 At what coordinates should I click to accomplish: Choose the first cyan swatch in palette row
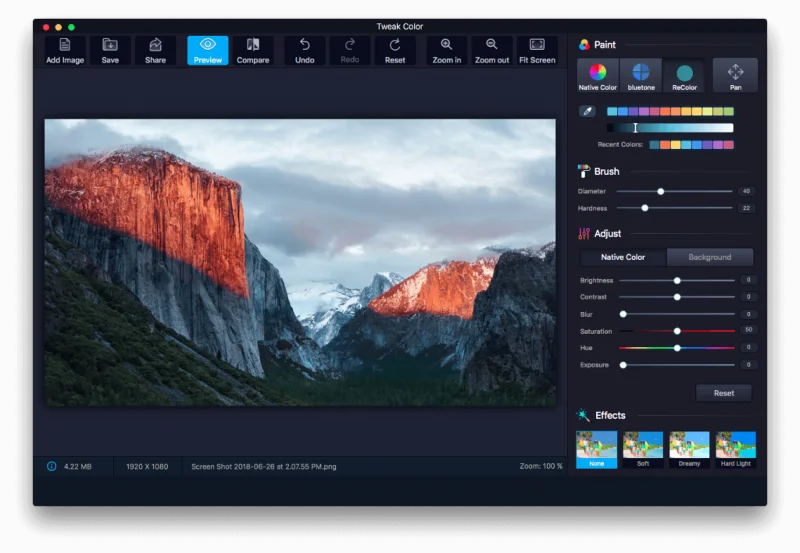click(x=612, y=111)
